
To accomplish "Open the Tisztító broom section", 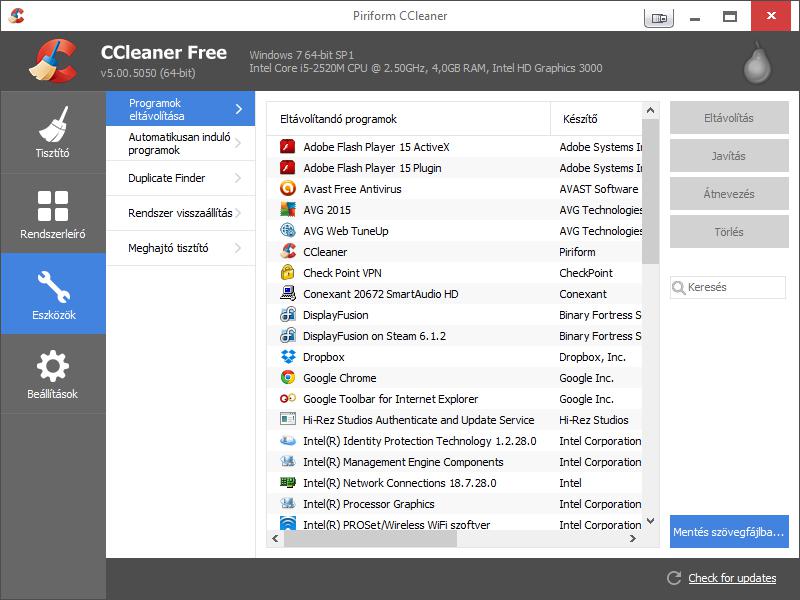I will (53, 132).
